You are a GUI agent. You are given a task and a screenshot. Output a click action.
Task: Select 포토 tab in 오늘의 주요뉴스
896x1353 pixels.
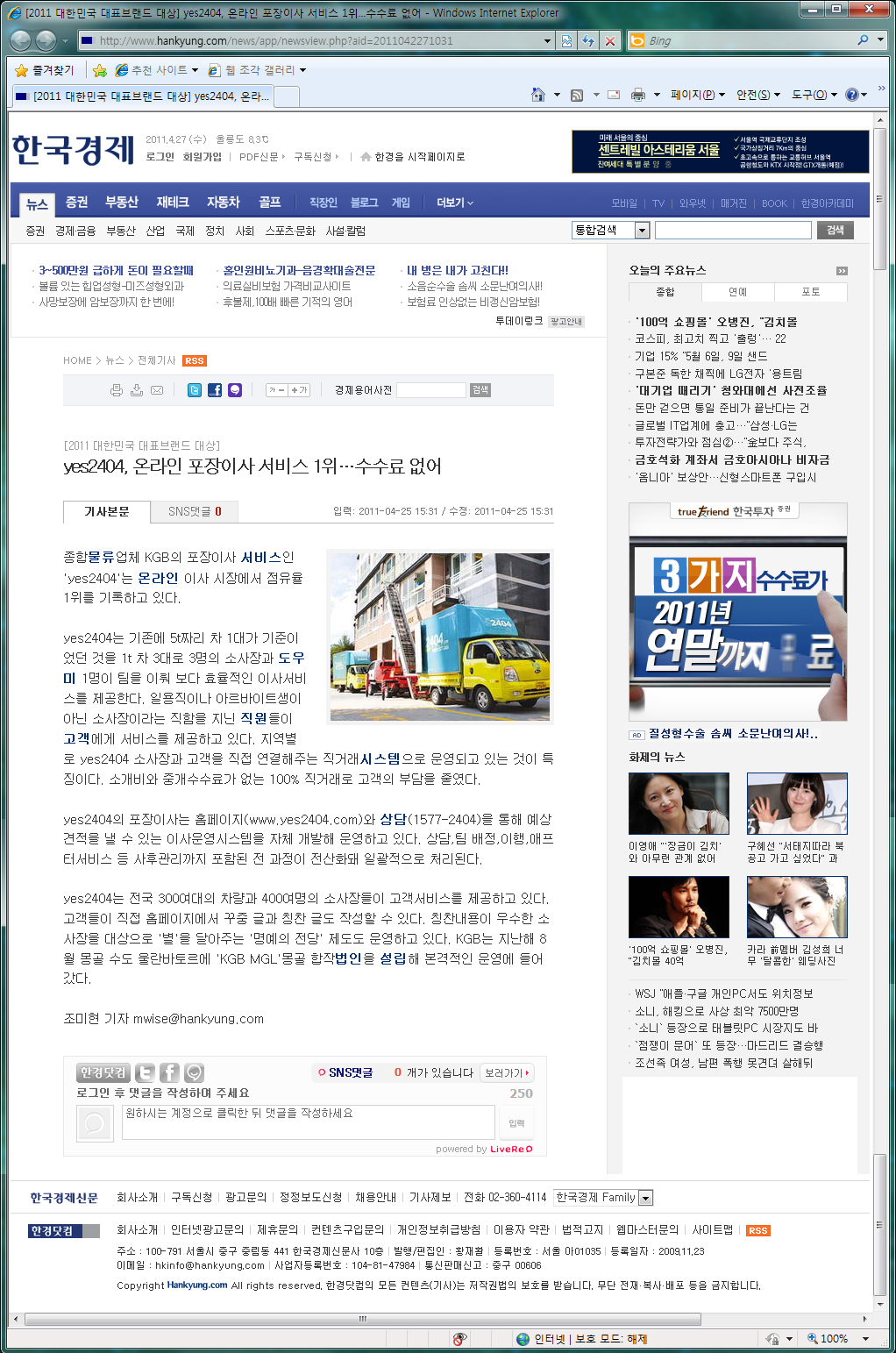[811, 292]
